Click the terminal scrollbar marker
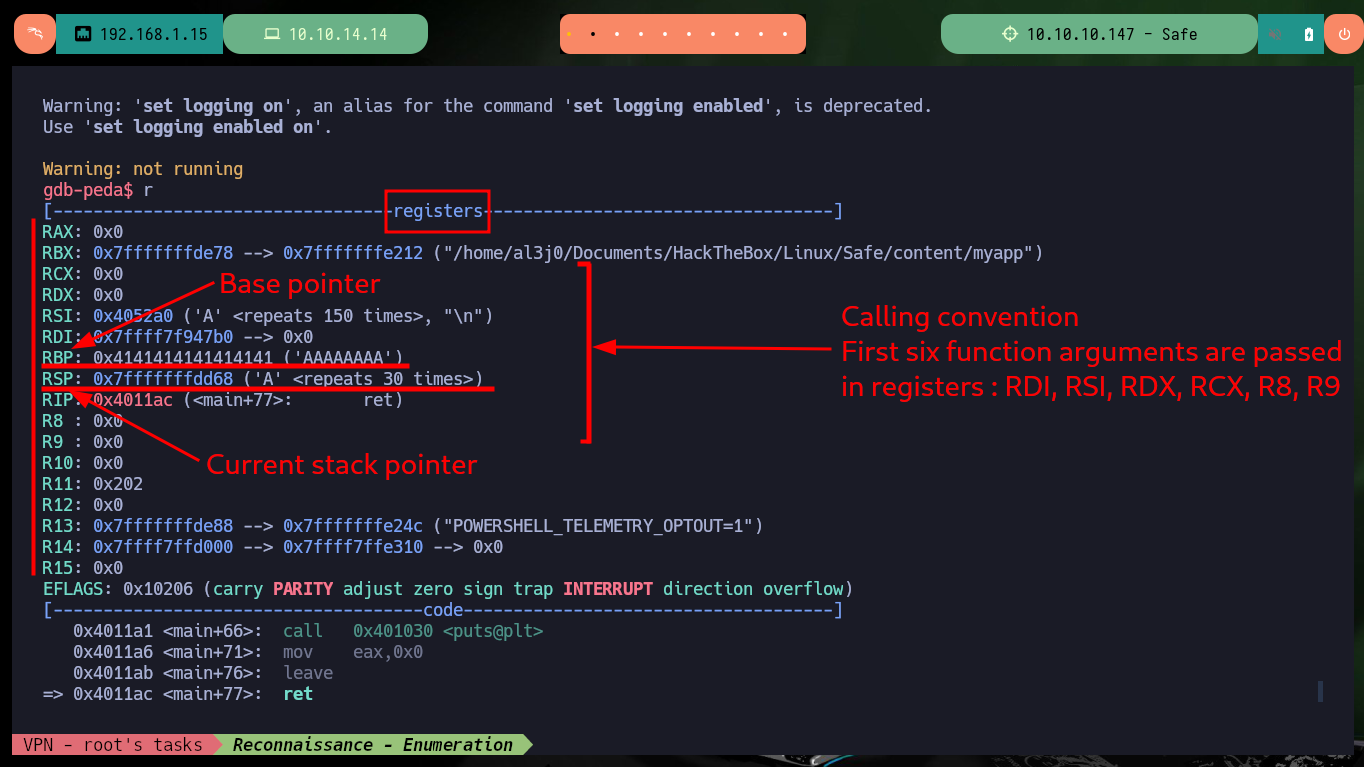This screenshot has height=767, width=1364. [1320, 691]
